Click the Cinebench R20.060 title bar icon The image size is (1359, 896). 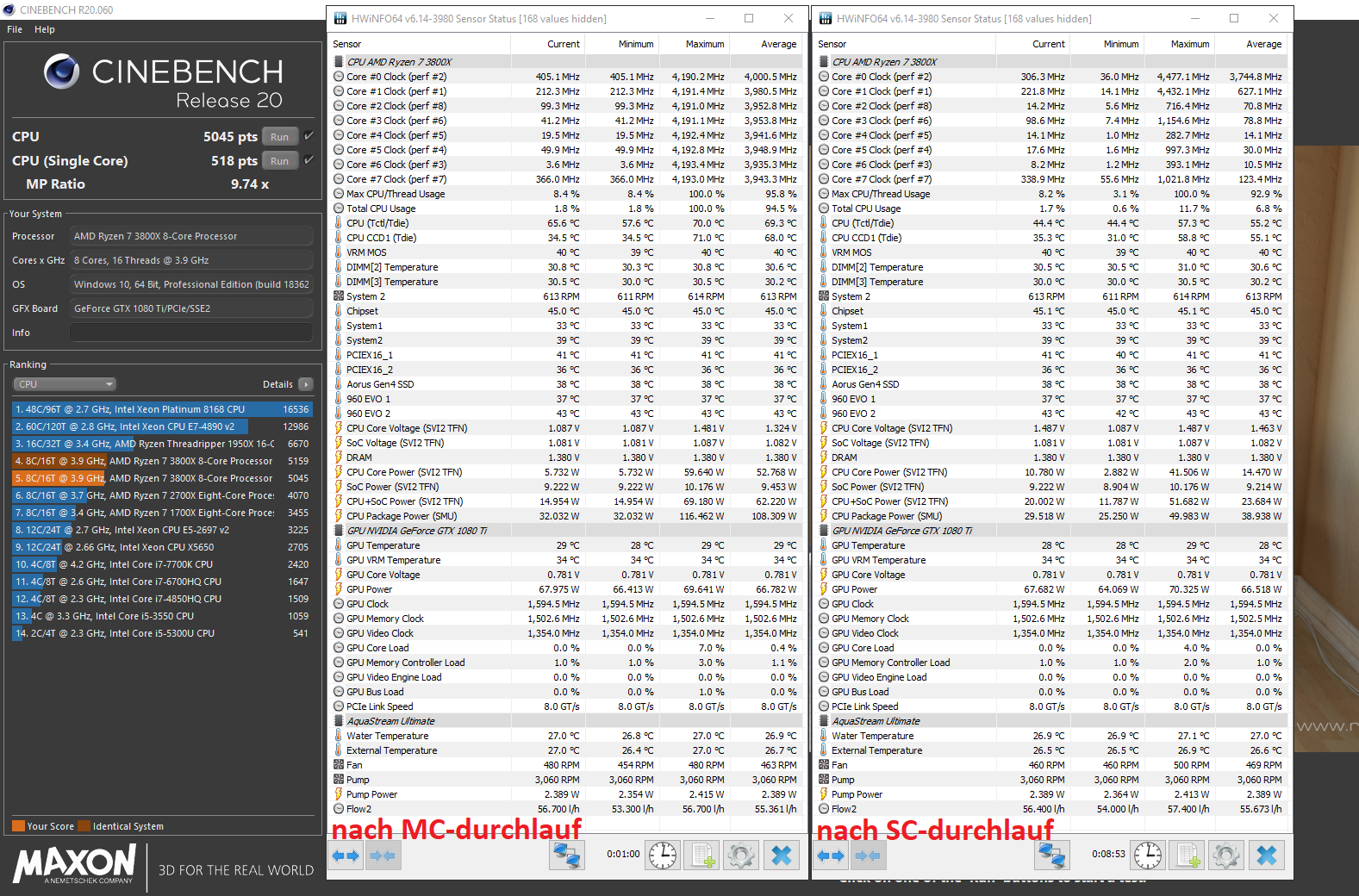pos(9,9)
